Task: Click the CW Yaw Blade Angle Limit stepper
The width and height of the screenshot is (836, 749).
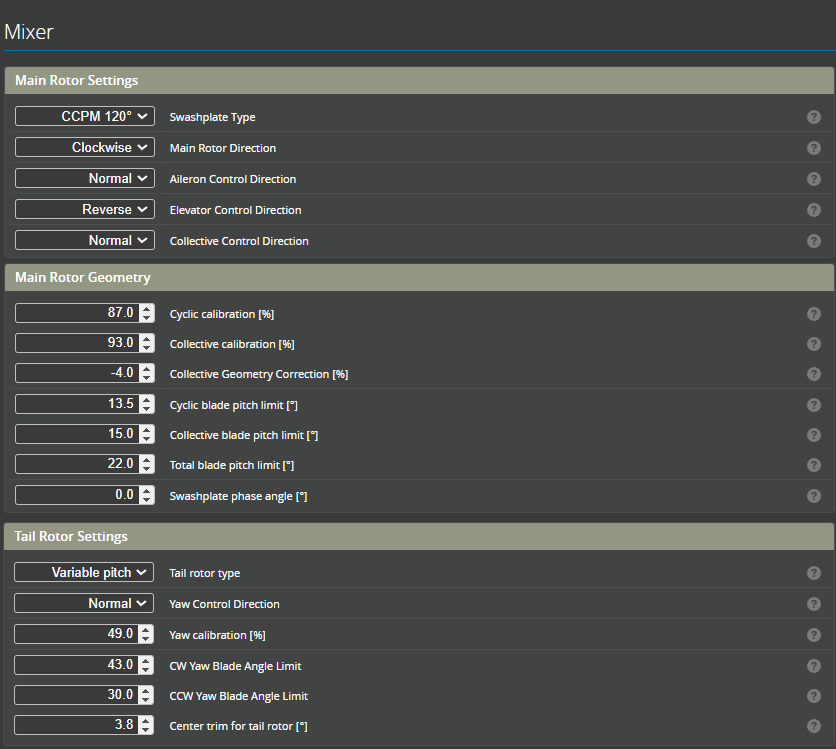Action: point(147,664)
